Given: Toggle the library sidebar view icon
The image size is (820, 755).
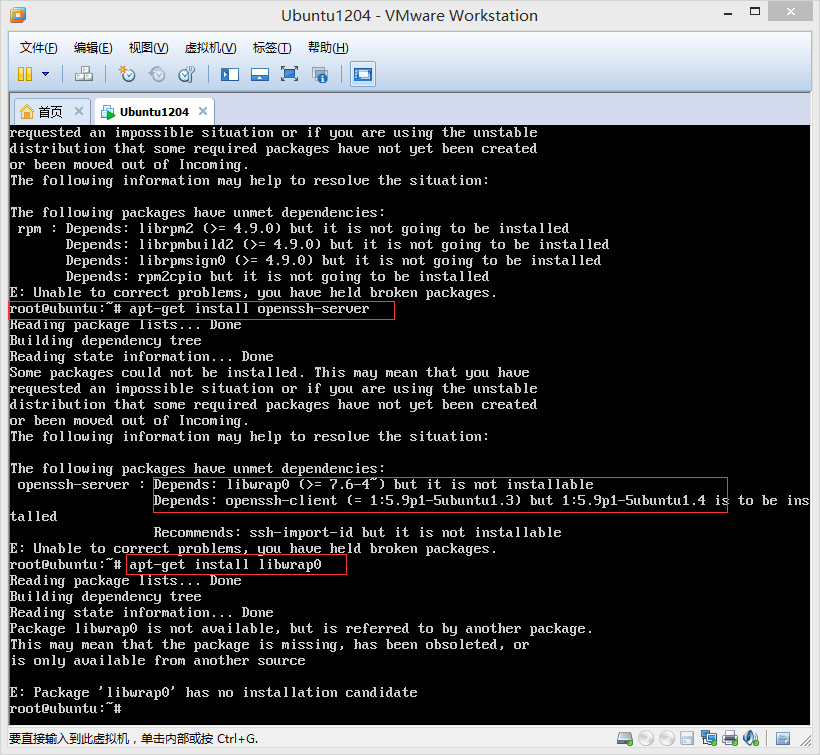Looking at the screenshot, I should (x=230, y=74).
